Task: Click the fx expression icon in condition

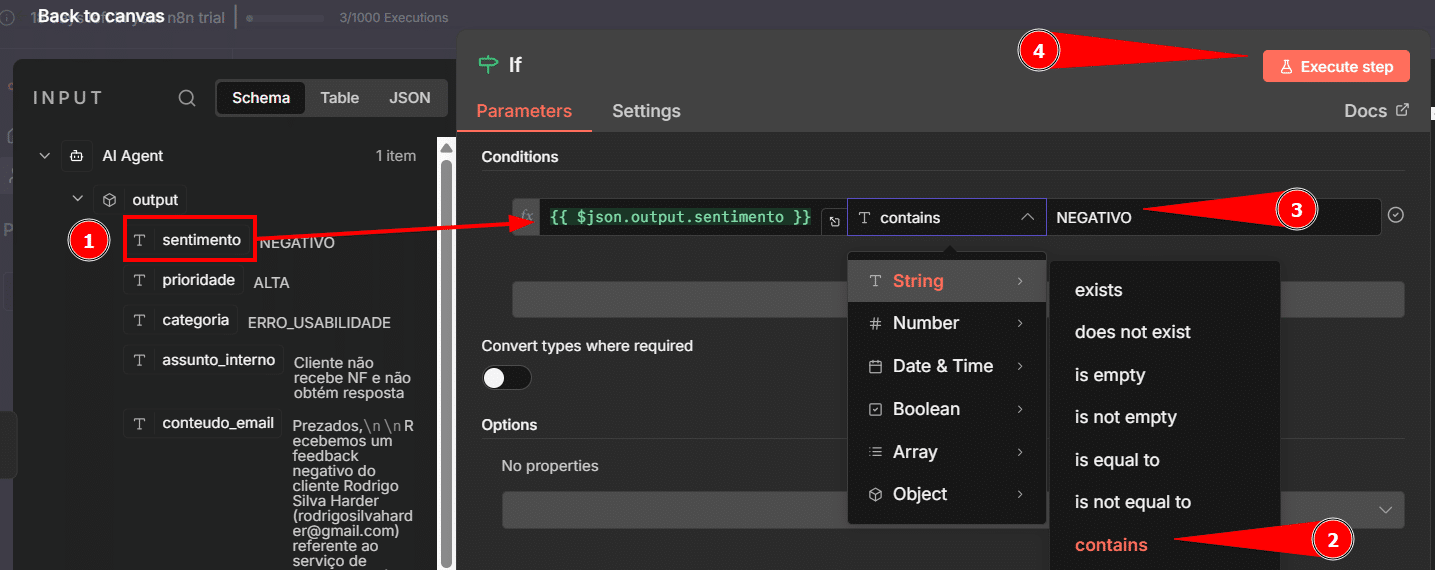Action: click(527, 216)
